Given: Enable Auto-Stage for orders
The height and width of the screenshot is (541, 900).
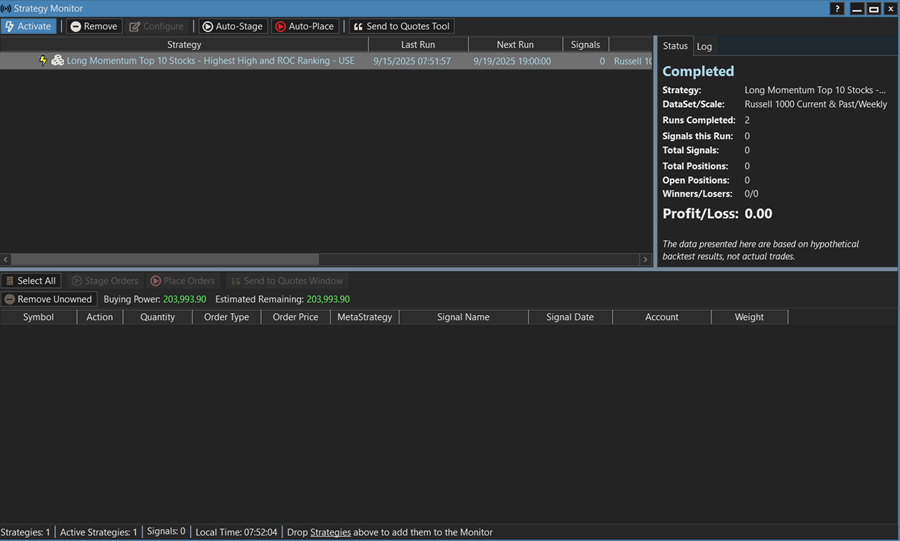Looking at the screenshot, I should point(232,26).
